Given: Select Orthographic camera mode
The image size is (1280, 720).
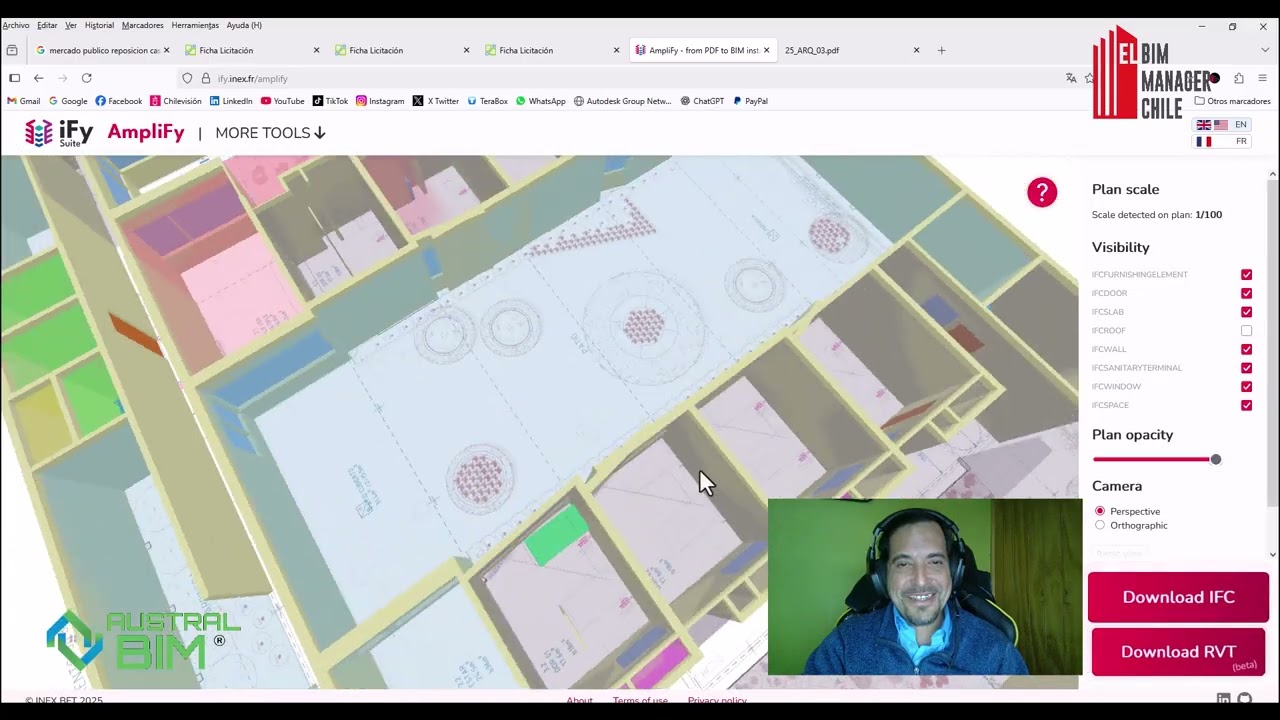Looking at the screenshot, I should [1100, 525].
